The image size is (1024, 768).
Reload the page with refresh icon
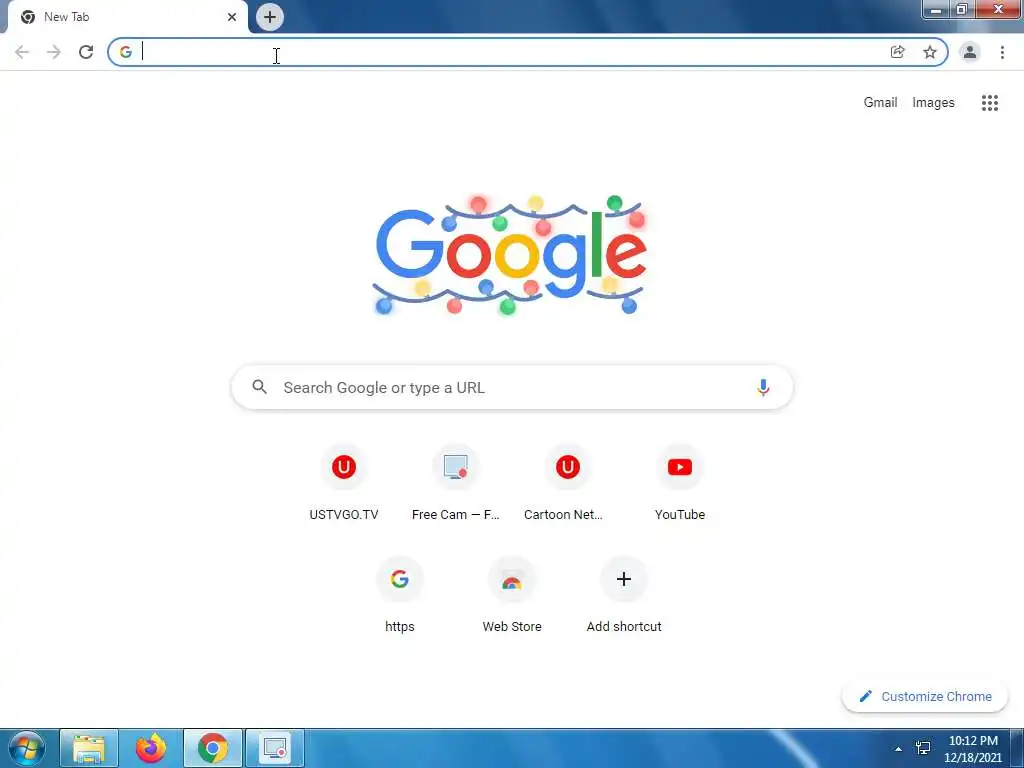86,52
